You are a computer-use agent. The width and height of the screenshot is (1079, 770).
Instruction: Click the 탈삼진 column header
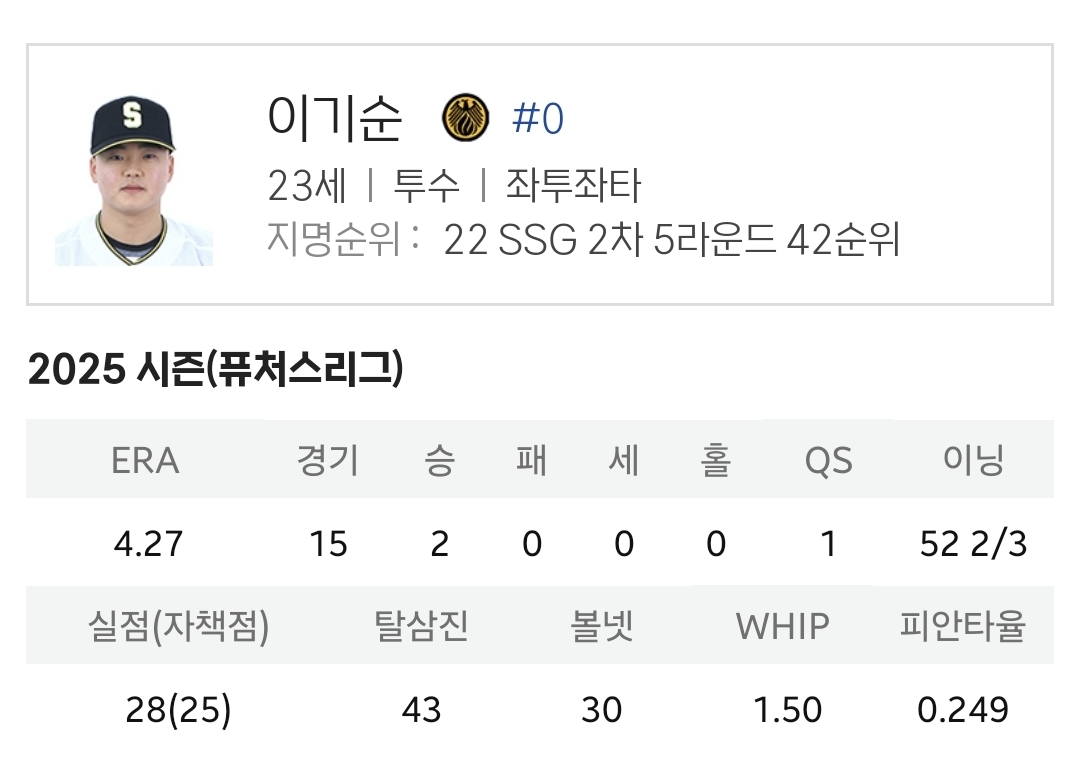click(x=421, y=625)
